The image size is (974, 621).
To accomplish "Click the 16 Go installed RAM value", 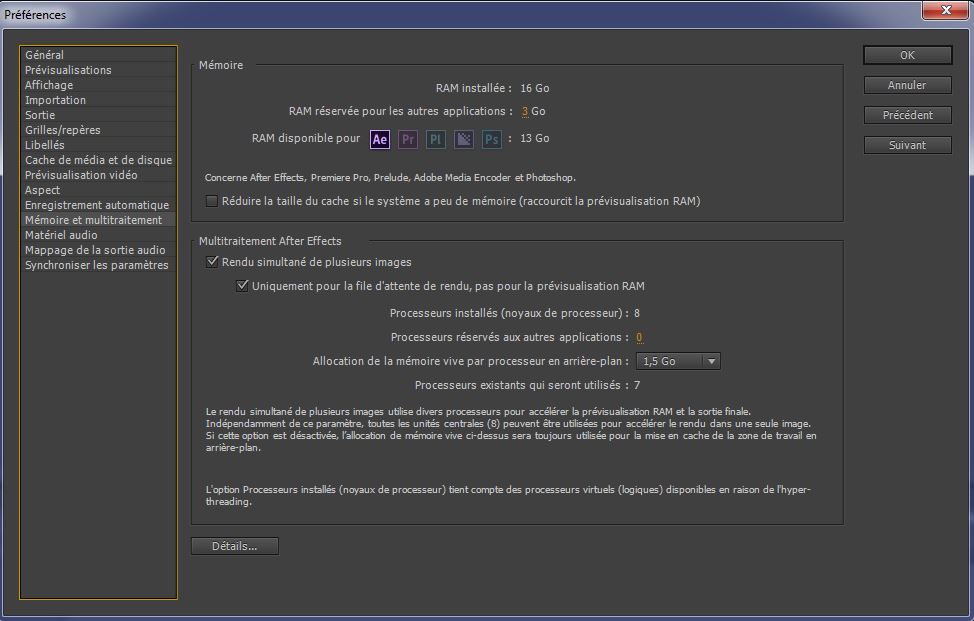I will tap(535, 88).
